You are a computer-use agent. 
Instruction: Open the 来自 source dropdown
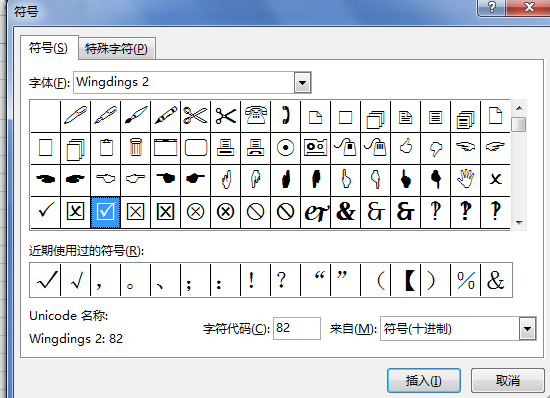tap(527, 329)
